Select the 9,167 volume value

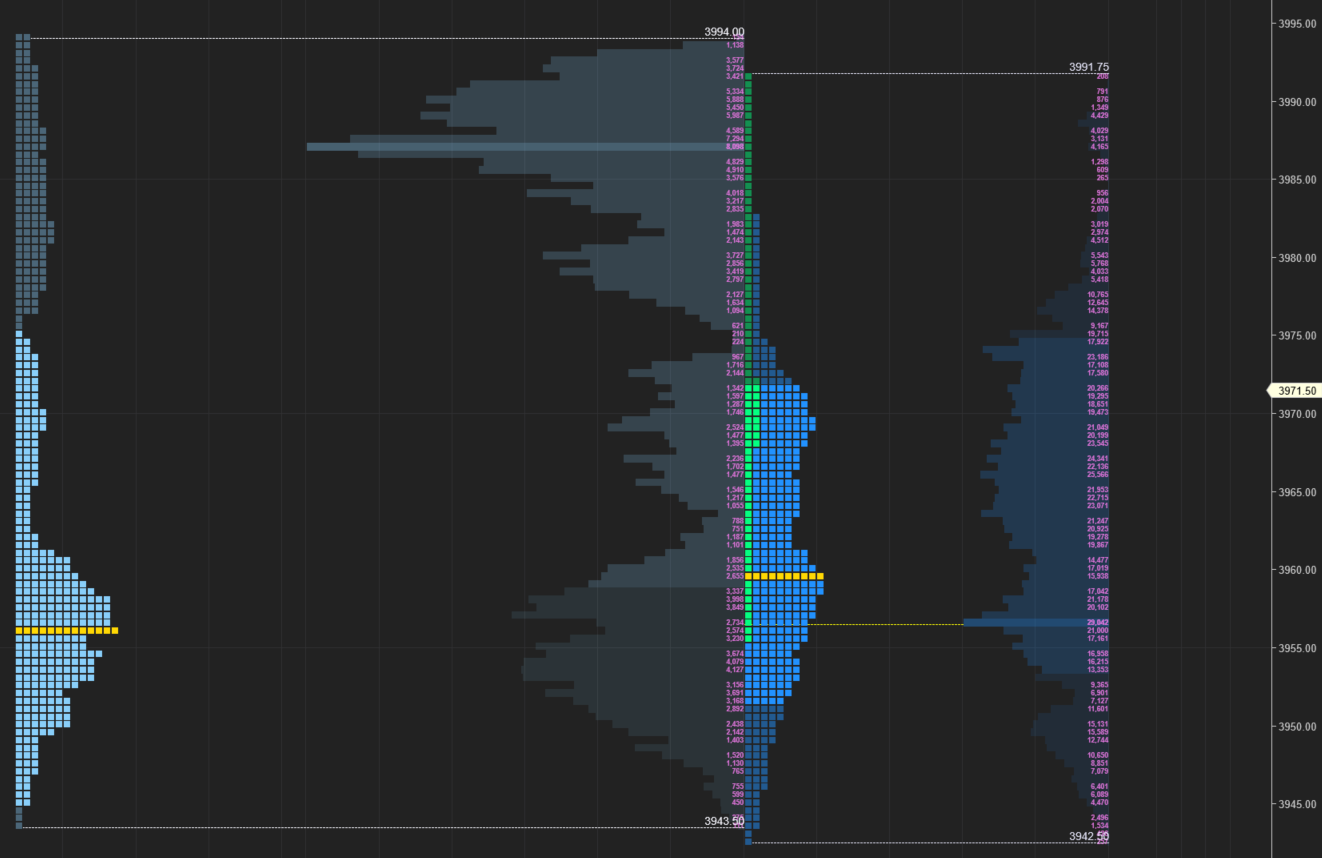(1100, 326)
